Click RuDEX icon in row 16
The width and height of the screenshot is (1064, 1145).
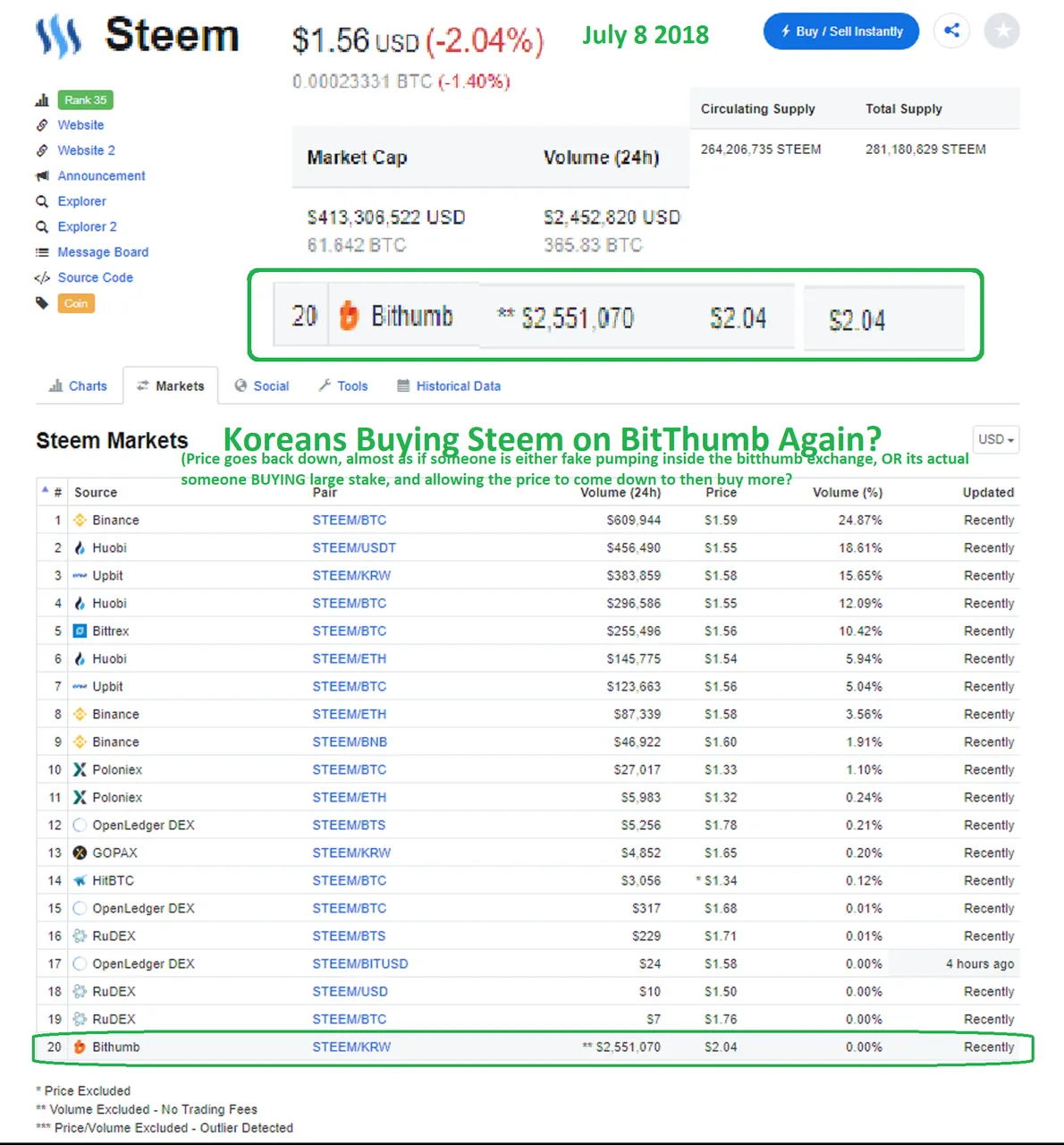coord(80,936)
